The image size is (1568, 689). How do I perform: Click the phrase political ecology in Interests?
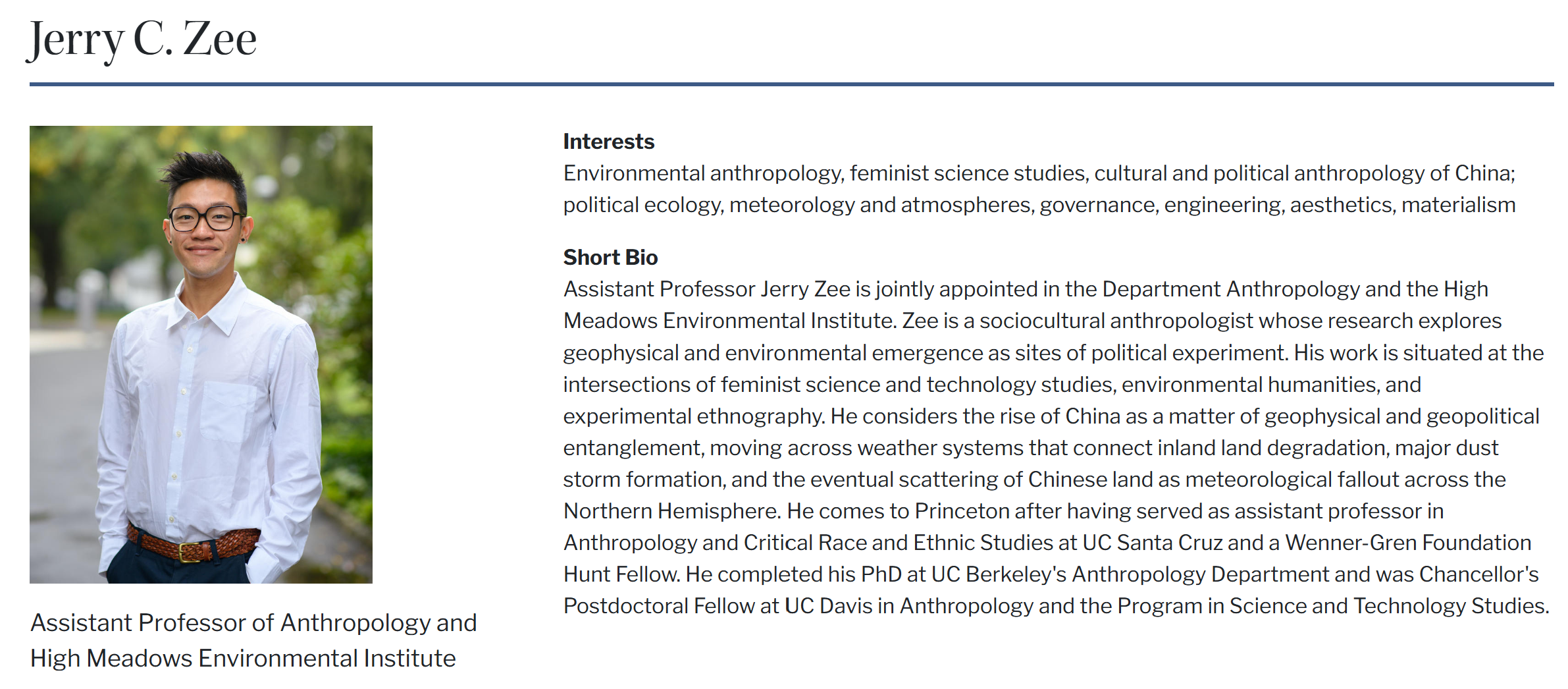(642, 205)
